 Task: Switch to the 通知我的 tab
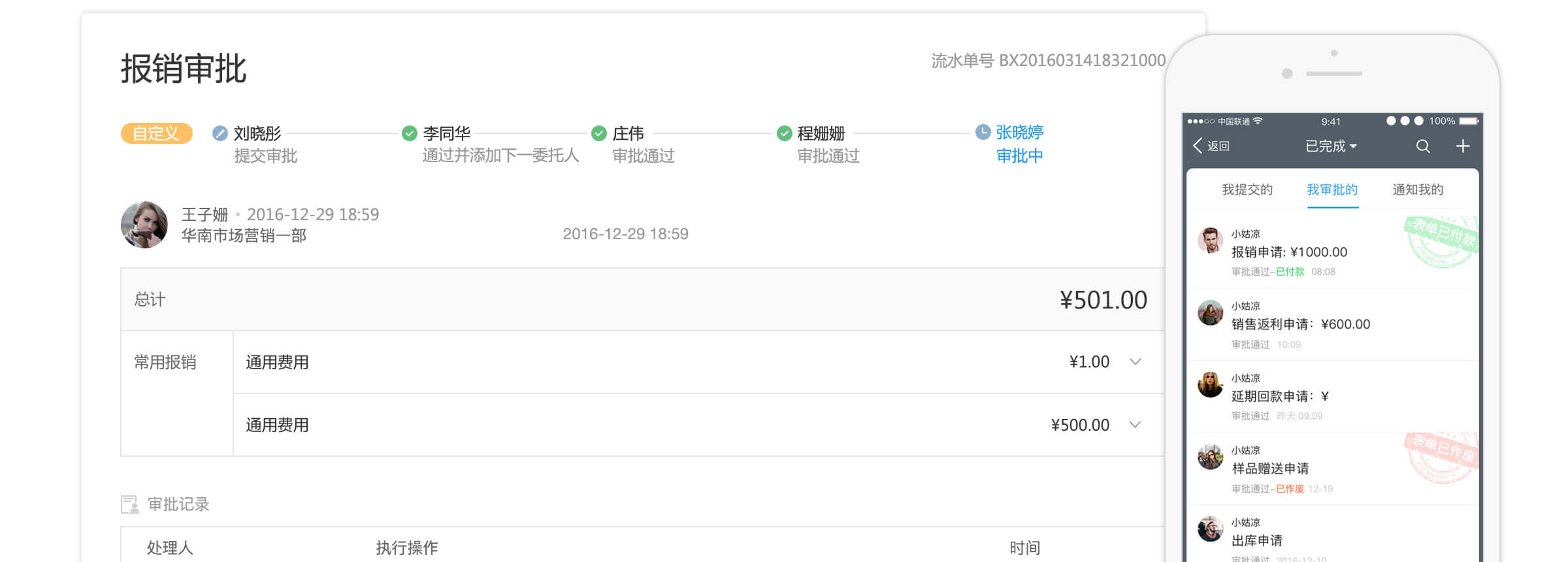1417,190
